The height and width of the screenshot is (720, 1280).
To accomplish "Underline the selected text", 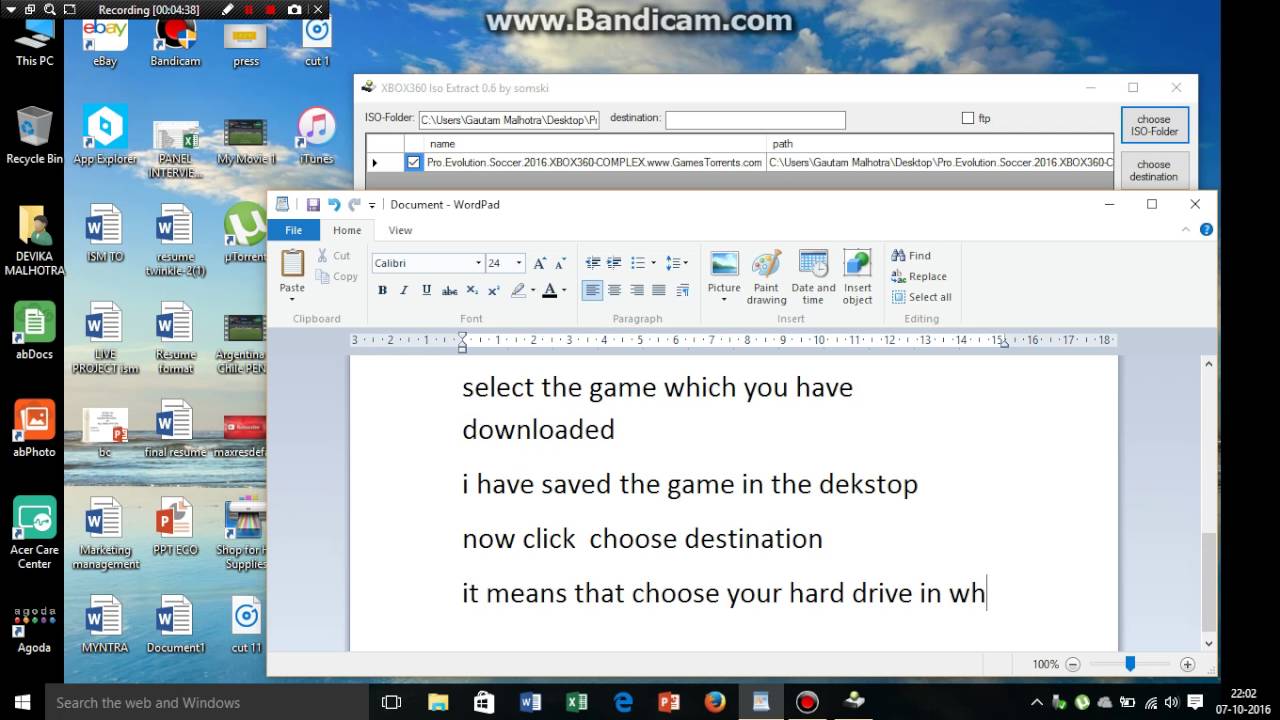I will (426, 290).
